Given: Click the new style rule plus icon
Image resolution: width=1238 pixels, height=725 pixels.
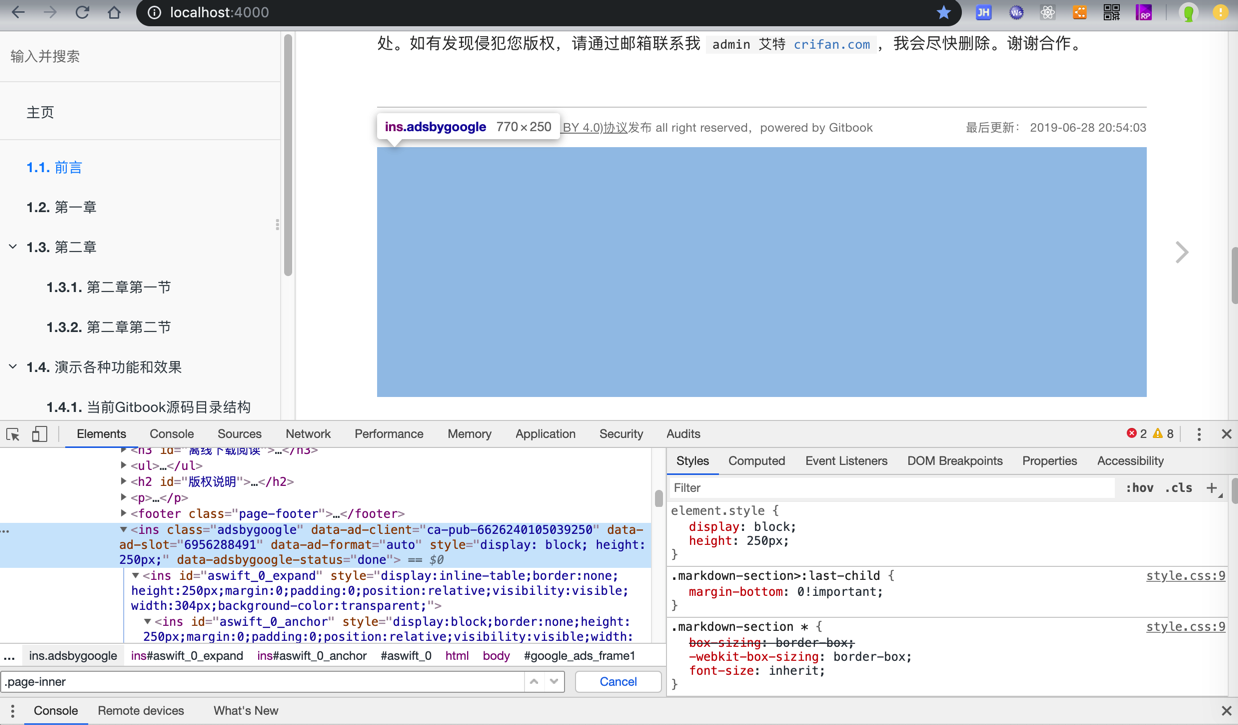Looking at the screenshot, I should pyautogui.click(x=1212, y=488).
